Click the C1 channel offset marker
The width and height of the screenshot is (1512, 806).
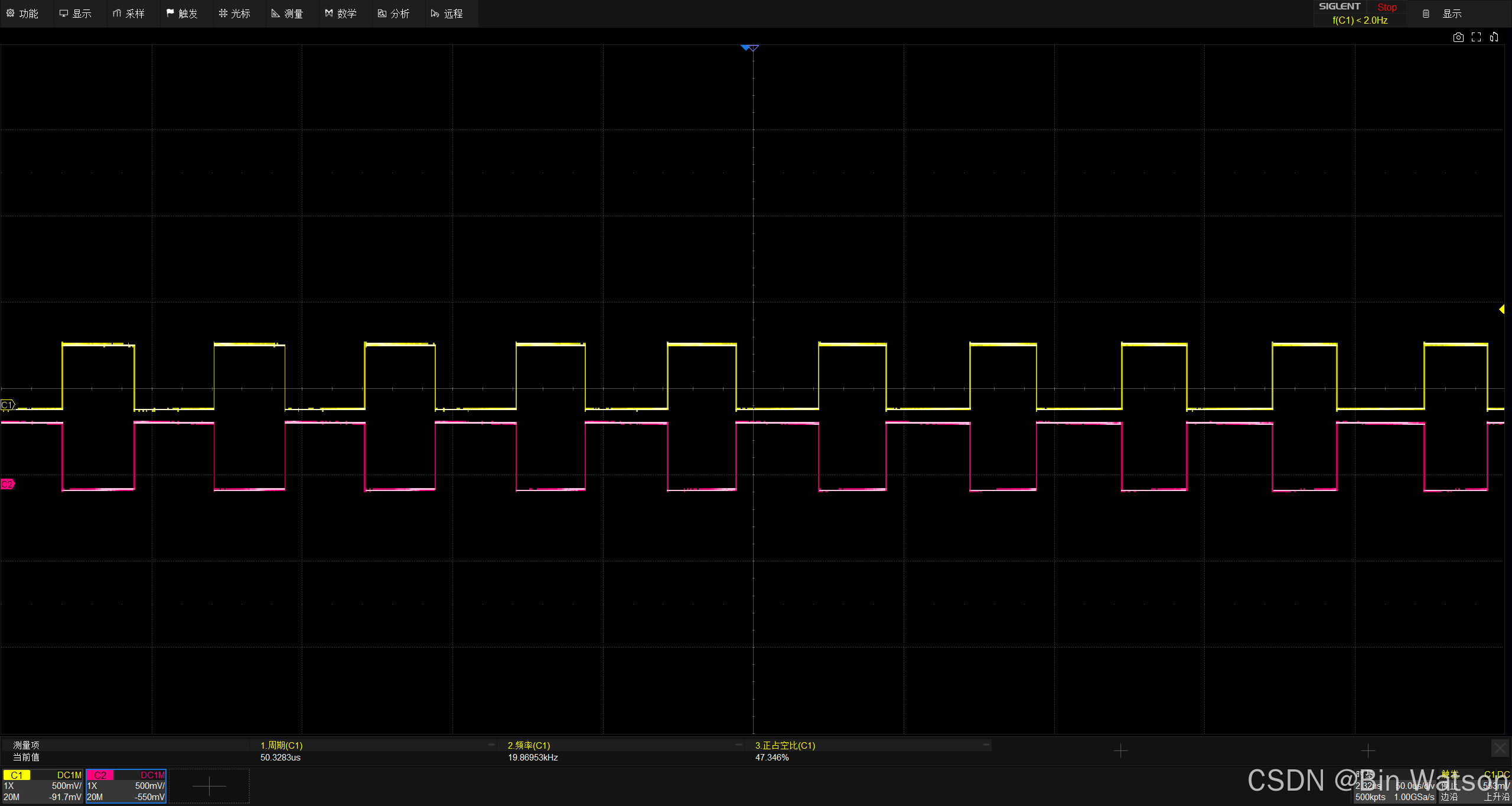click(x=7, y=405)
